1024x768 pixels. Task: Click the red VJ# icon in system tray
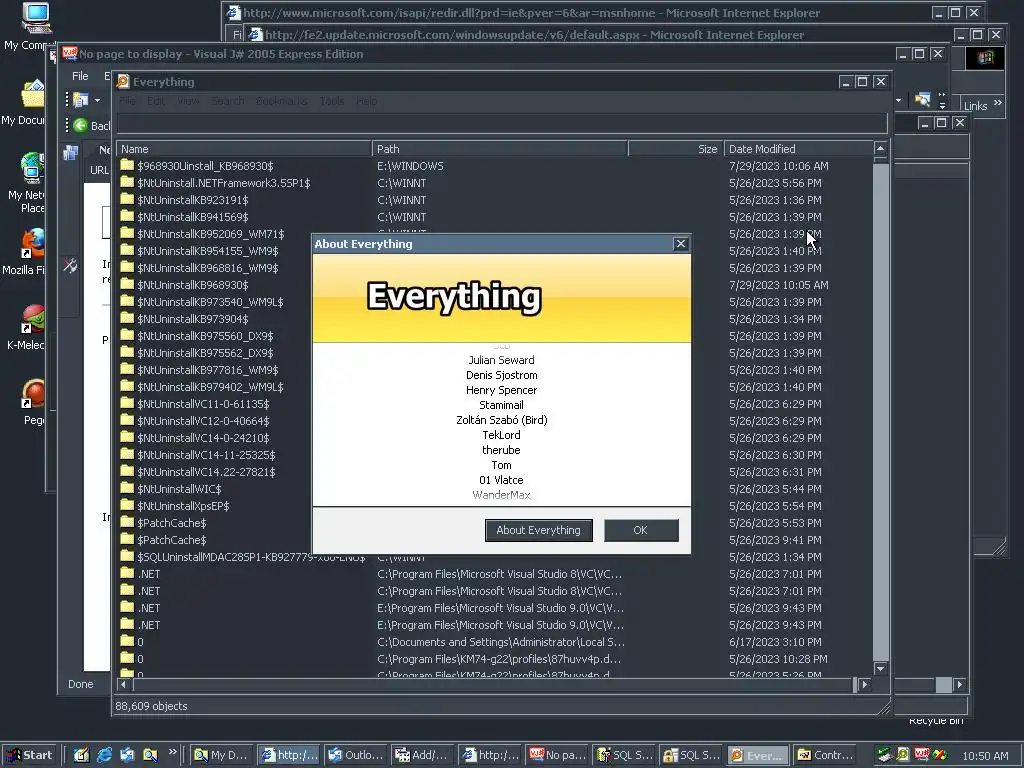pos(921,755)
